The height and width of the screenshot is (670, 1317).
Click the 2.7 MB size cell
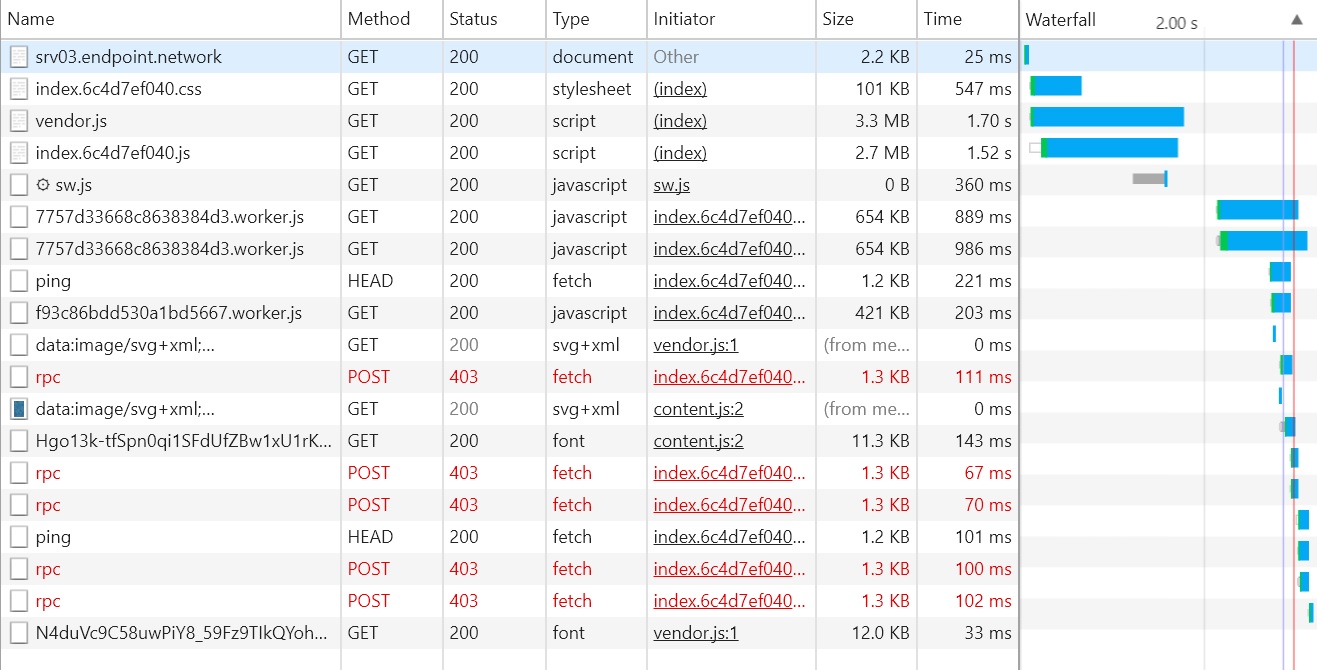(x=866, y=153)
